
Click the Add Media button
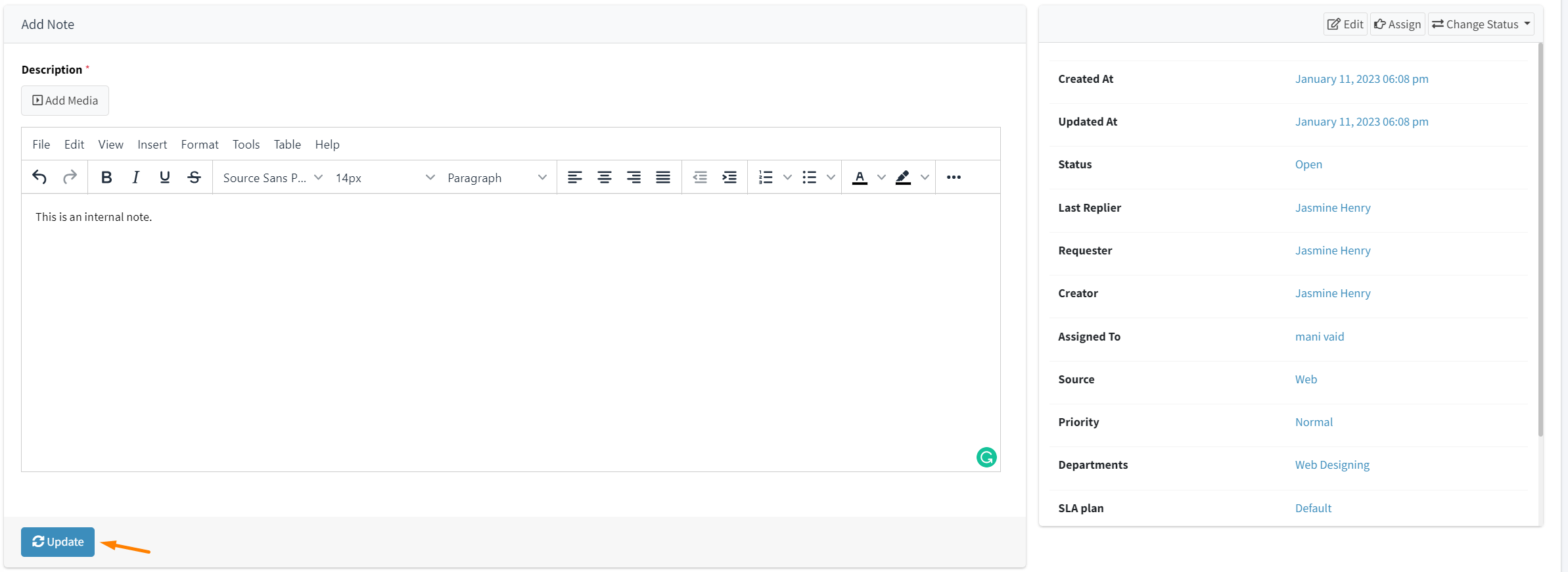[x=65, y=101]
